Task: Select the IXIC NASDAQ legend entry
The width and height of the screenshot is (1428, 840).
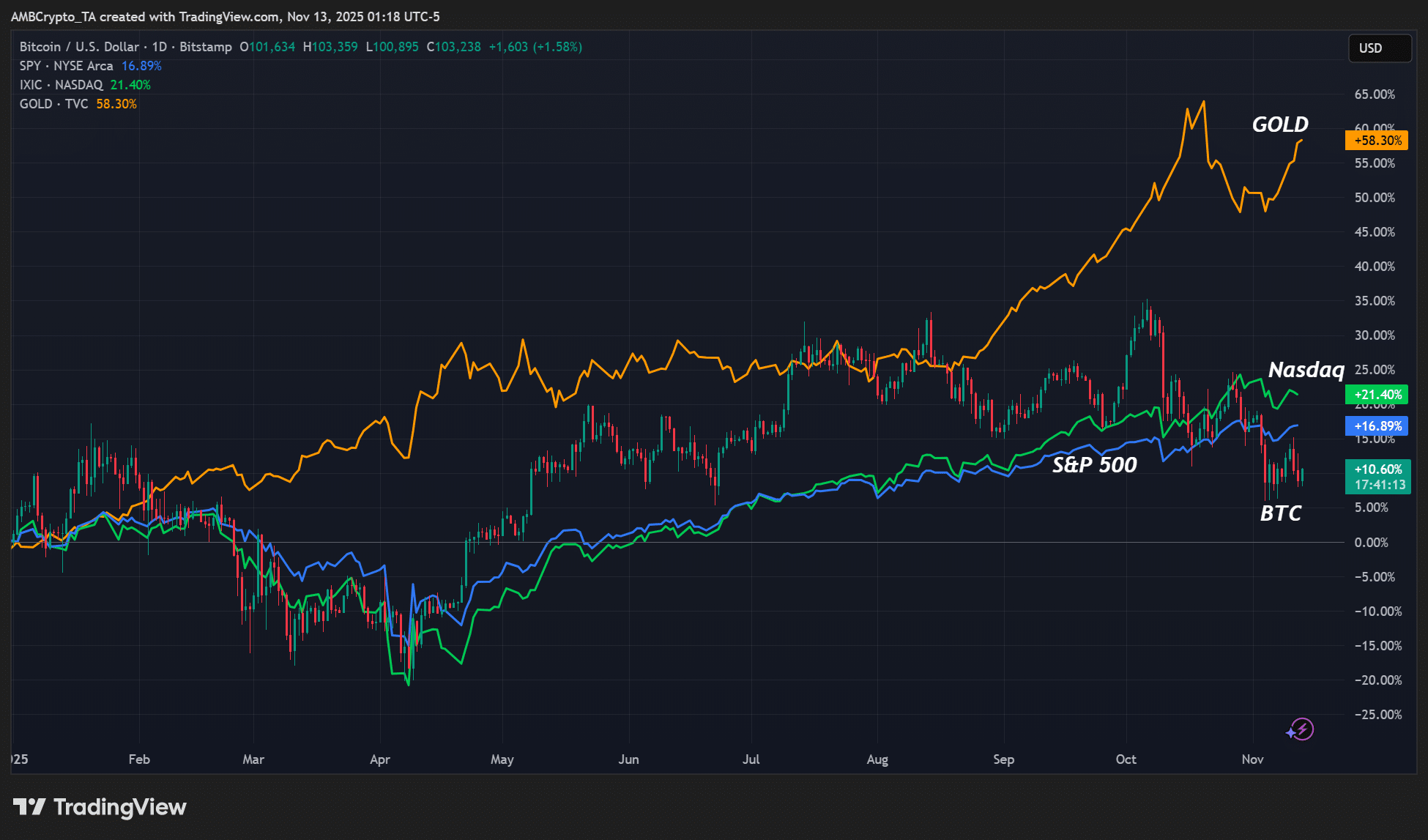Action: [62, 85]
